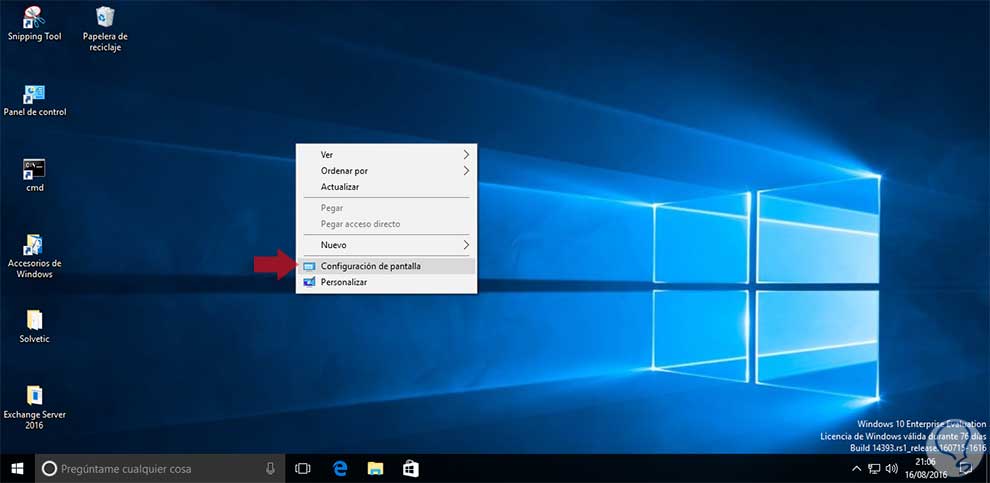This screenshot has width=990, height=483.
Task: Click the arrow beside Ver
Action: click(467, 155)
